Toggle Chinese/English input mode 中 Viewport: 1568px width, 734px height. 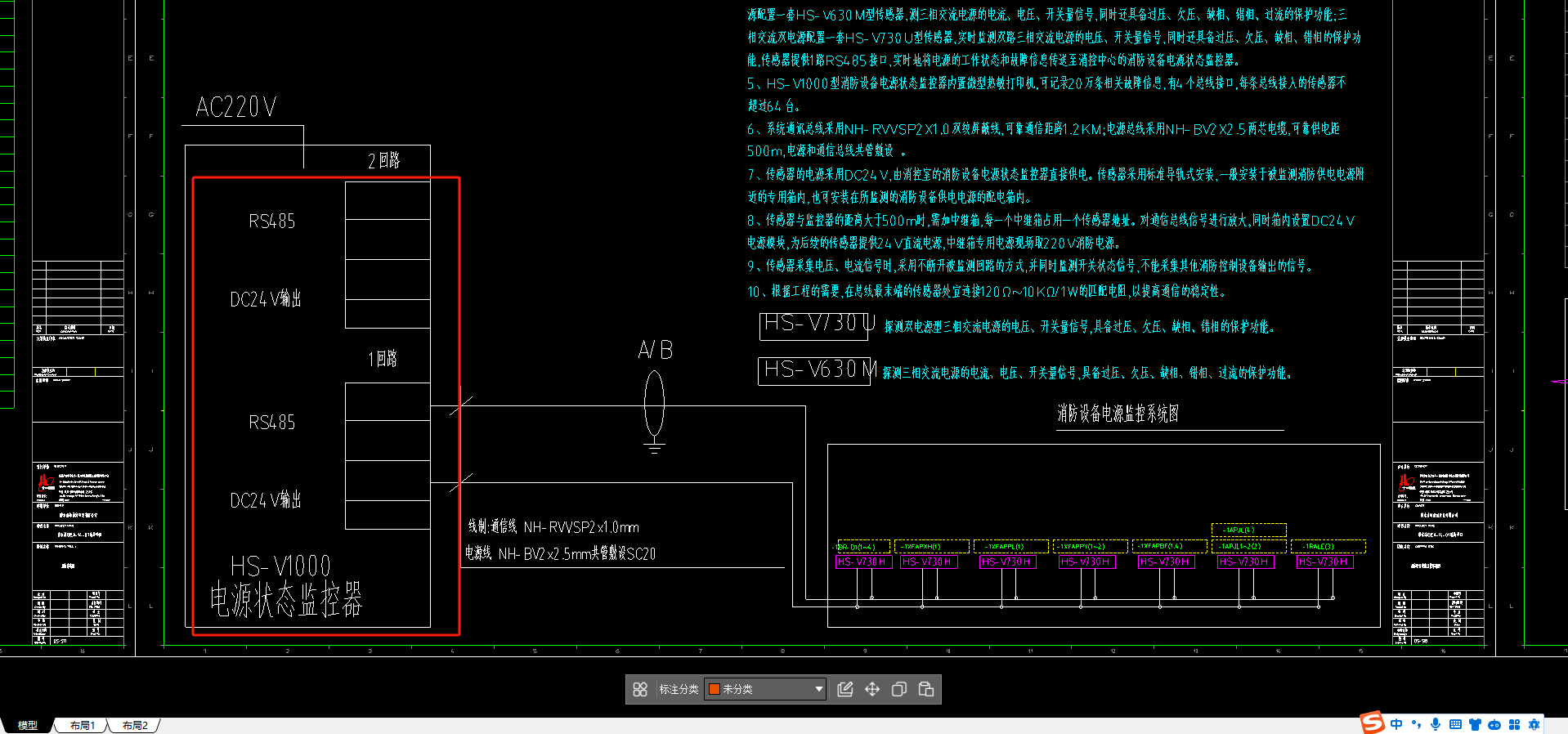point(1396,724)
